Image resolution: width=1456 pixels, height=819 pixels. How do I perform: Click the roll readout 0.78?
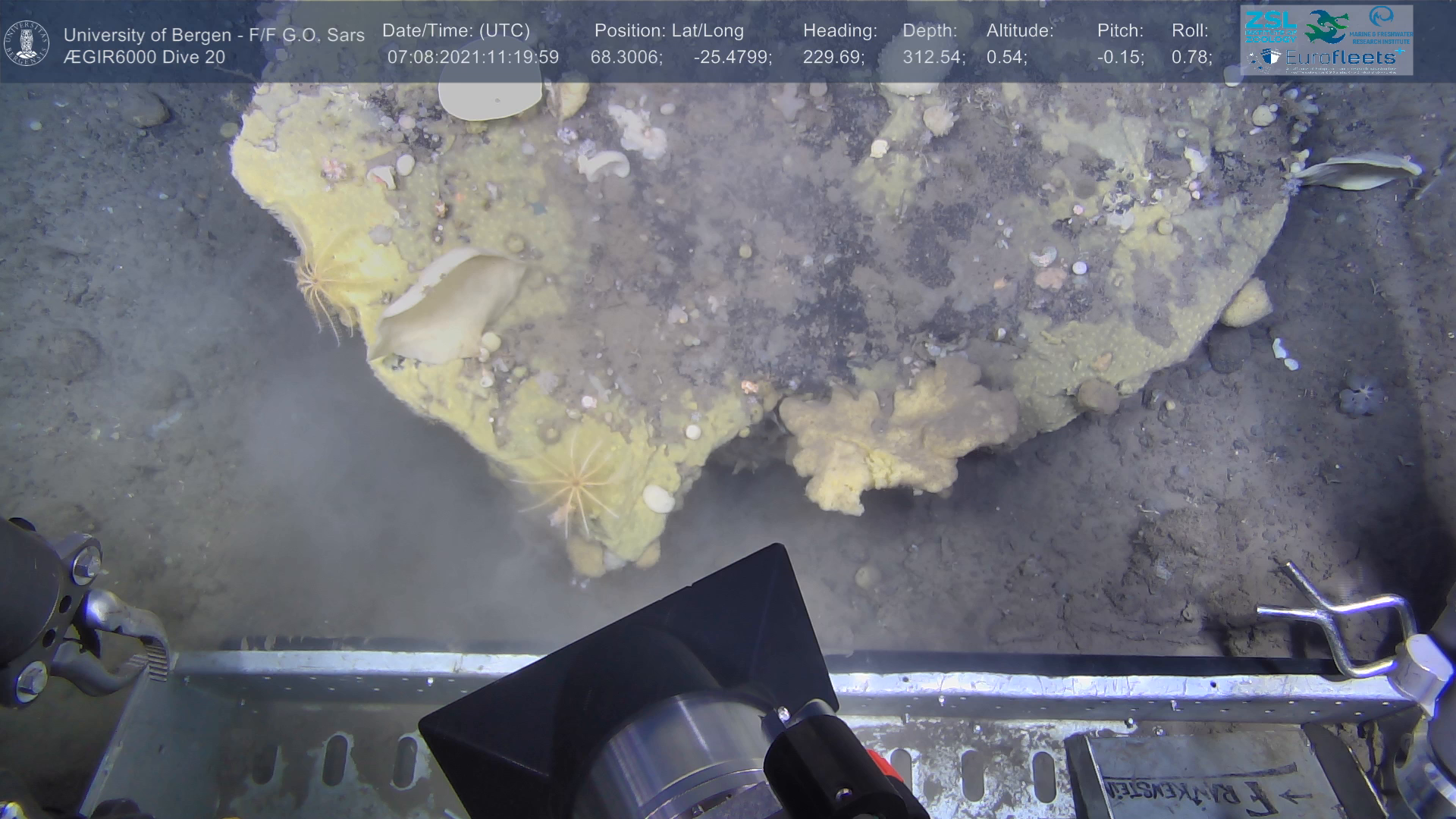[x=1191, y=58]
